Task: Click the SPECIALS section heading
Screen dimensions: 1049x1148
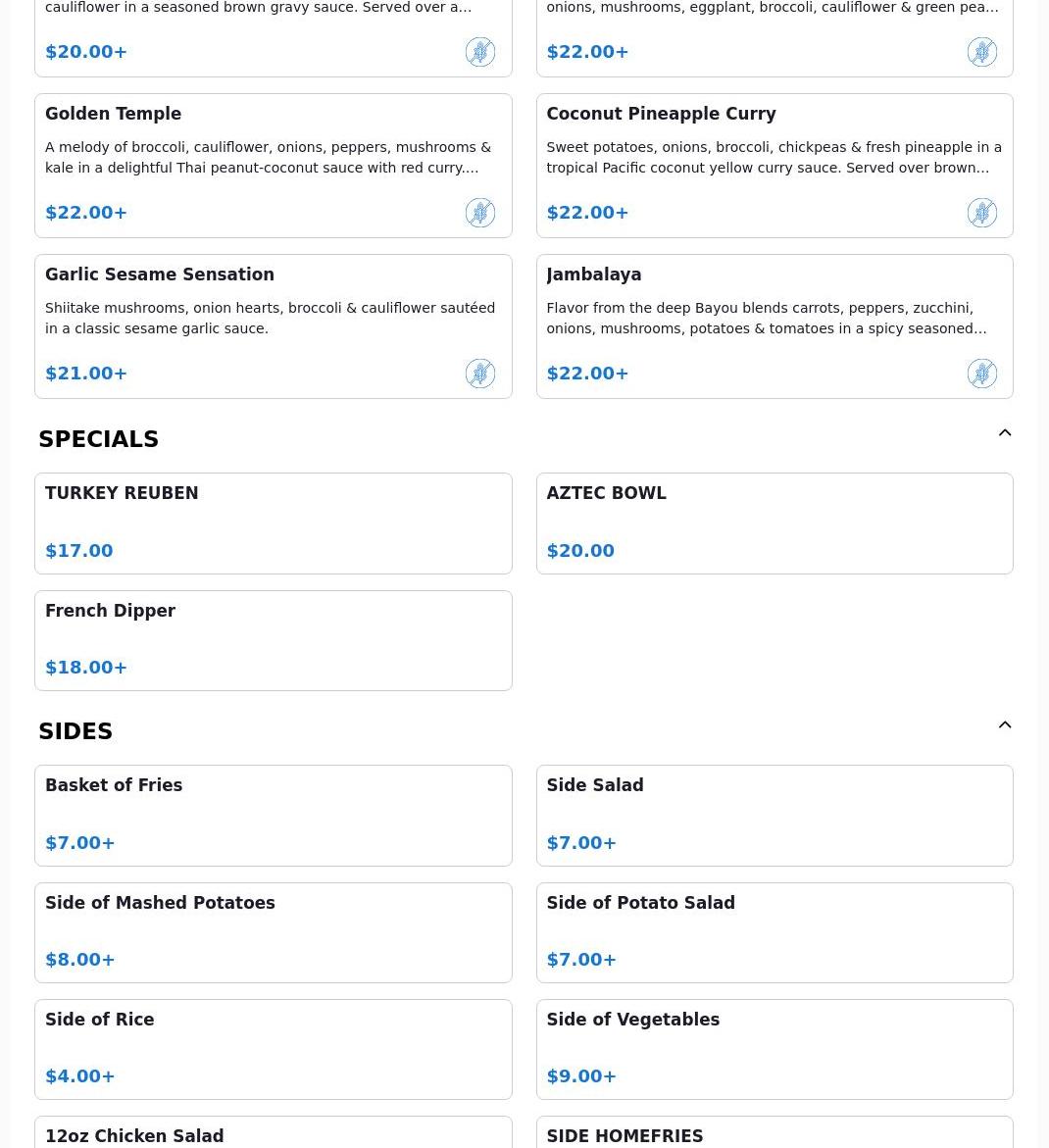Action: point(98,439)
